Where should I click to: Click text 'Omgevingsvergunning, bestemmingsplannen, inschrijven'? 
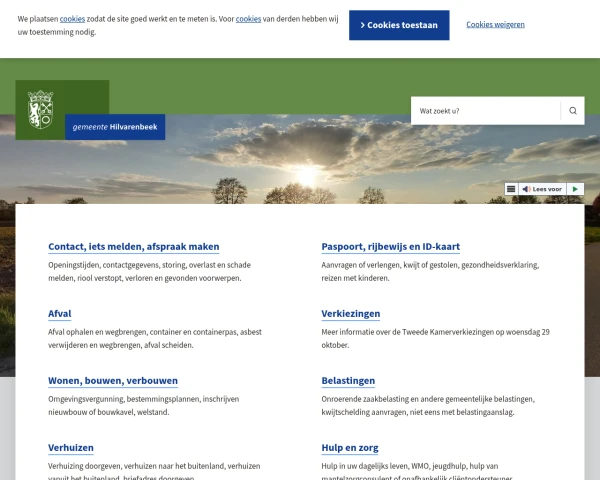(143, 399)
